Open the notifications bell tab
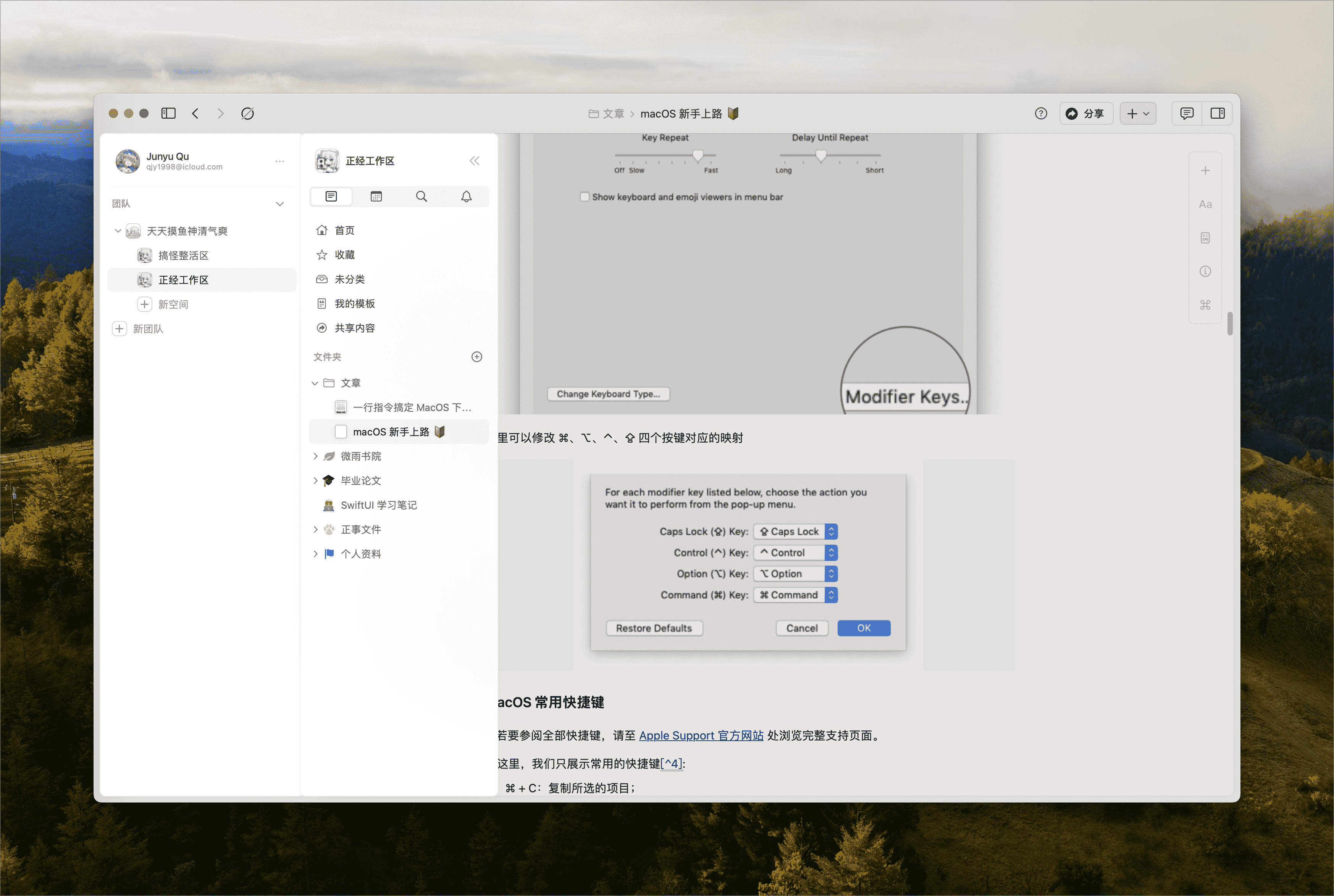The image size is (1334, 896). (467, 197)
